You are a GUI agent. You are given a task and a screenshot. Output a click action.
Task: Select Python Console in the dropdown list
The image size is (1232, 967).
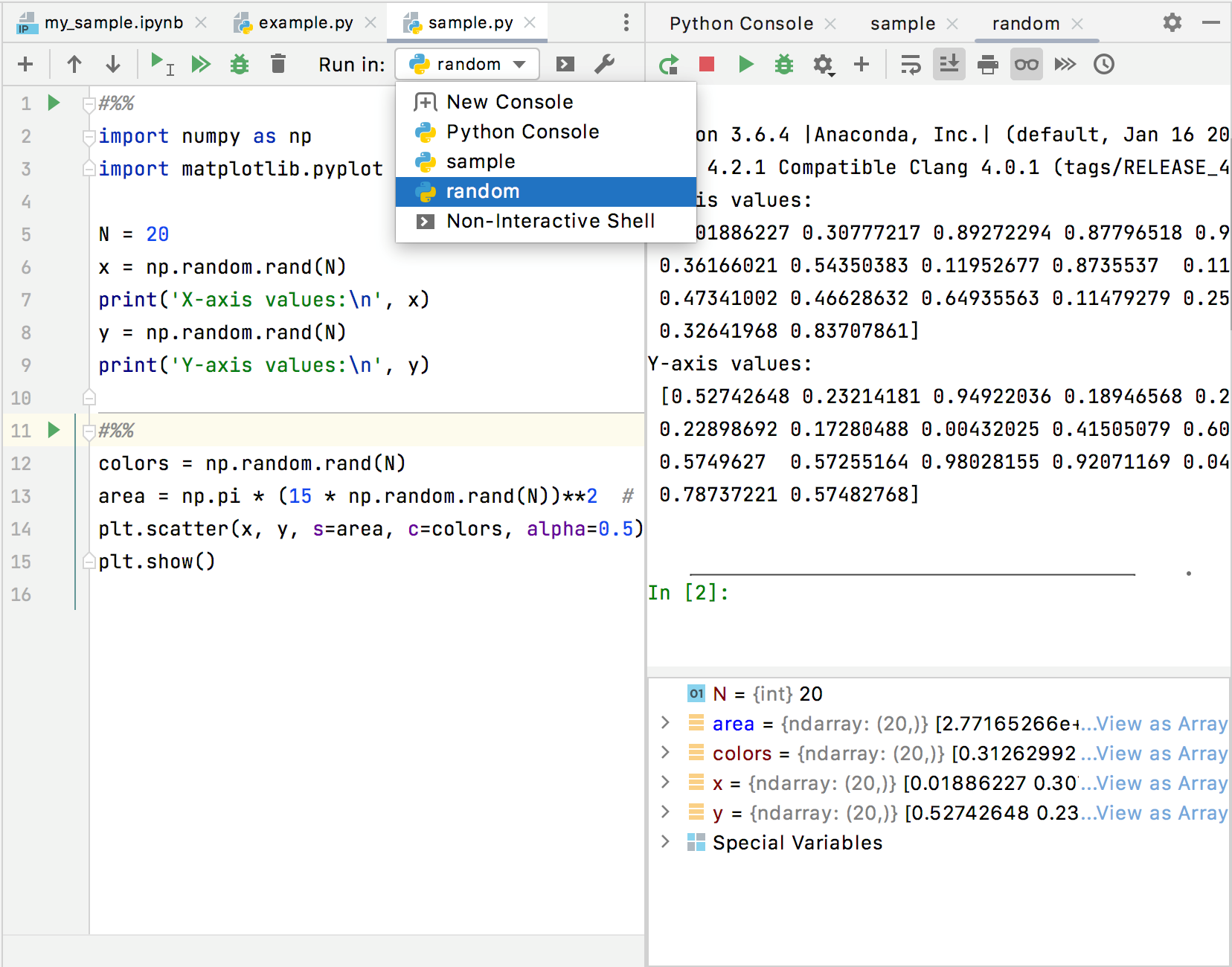tap(546, 132)
